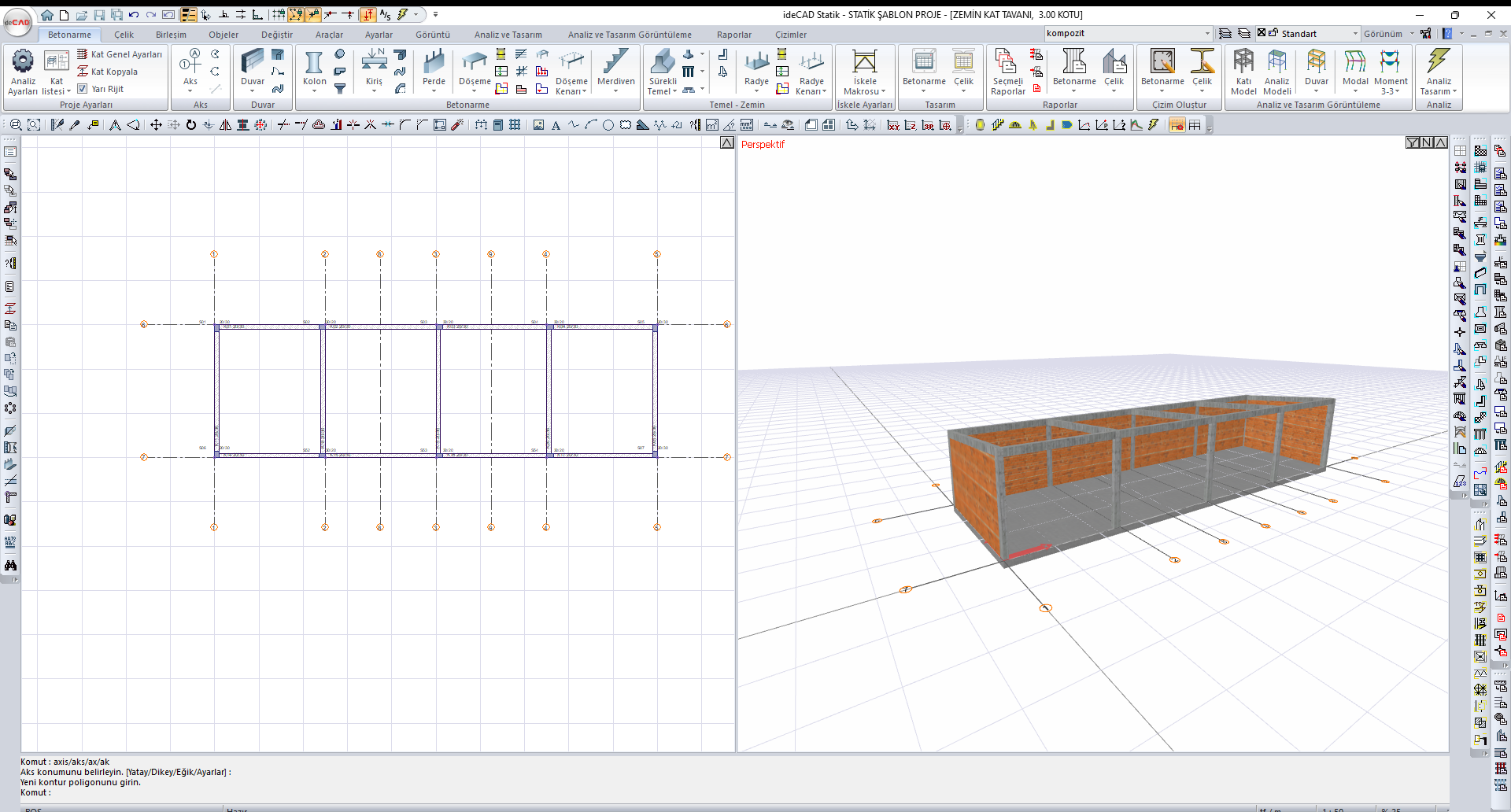Select the Rotate tool
The height and width of the screenshot is (812, 1511).
(x=190, y=125)
